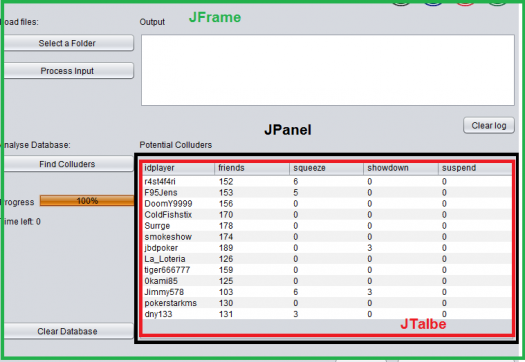Viewport: 525px width, 362px height.
Task: Click the Select a Folder button
Action: (68, 43)
